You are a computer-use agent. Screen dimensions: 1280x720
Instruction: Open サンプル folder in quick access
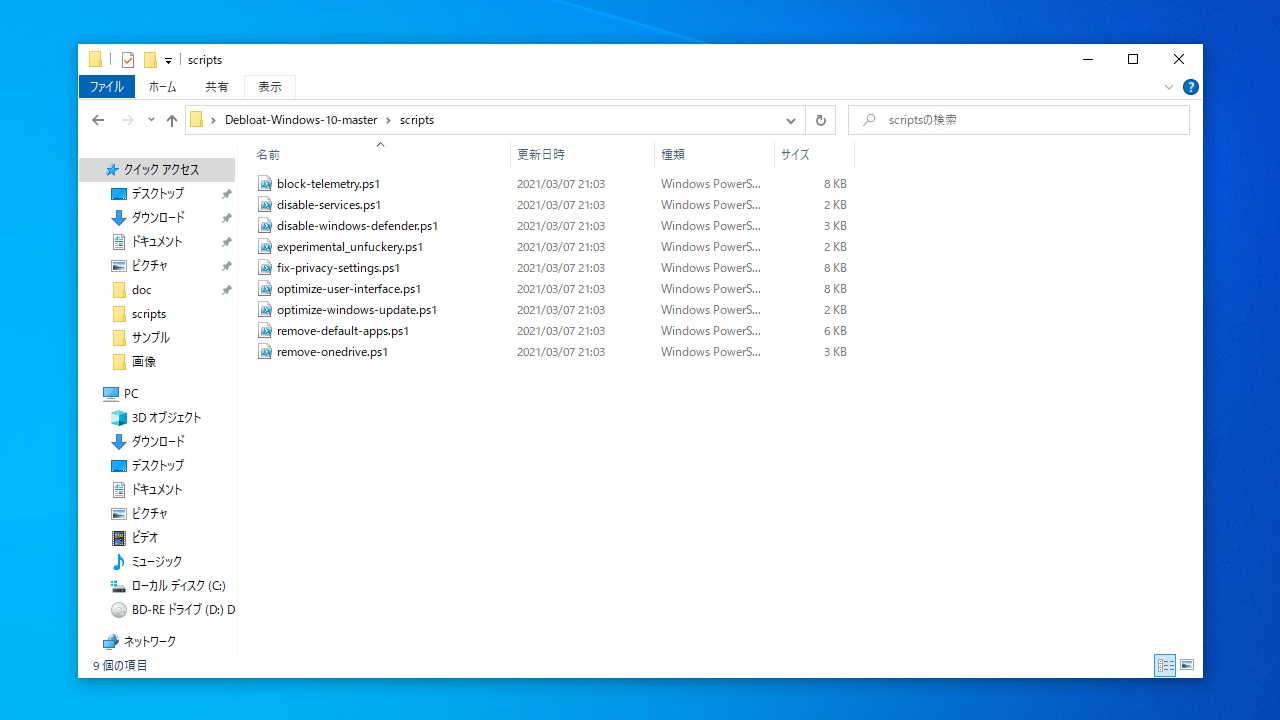(x=141, y=338)
